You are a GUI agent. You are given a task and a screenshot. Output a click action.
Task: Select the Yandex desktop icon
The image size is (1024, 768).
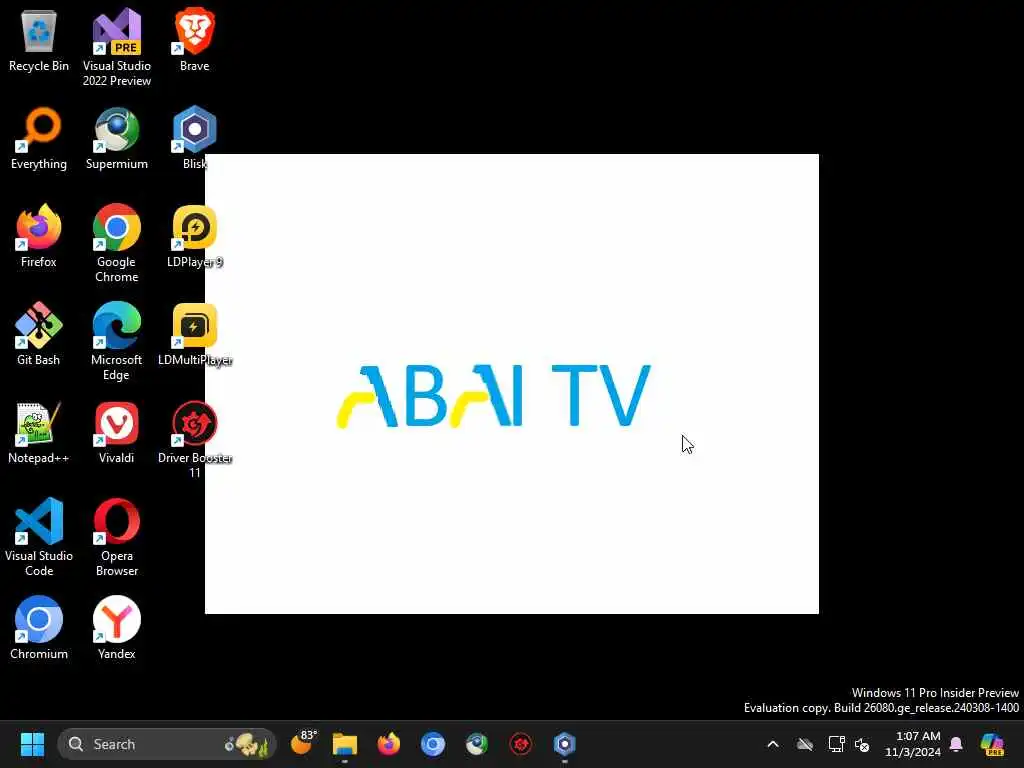click(x=116, y=628)
